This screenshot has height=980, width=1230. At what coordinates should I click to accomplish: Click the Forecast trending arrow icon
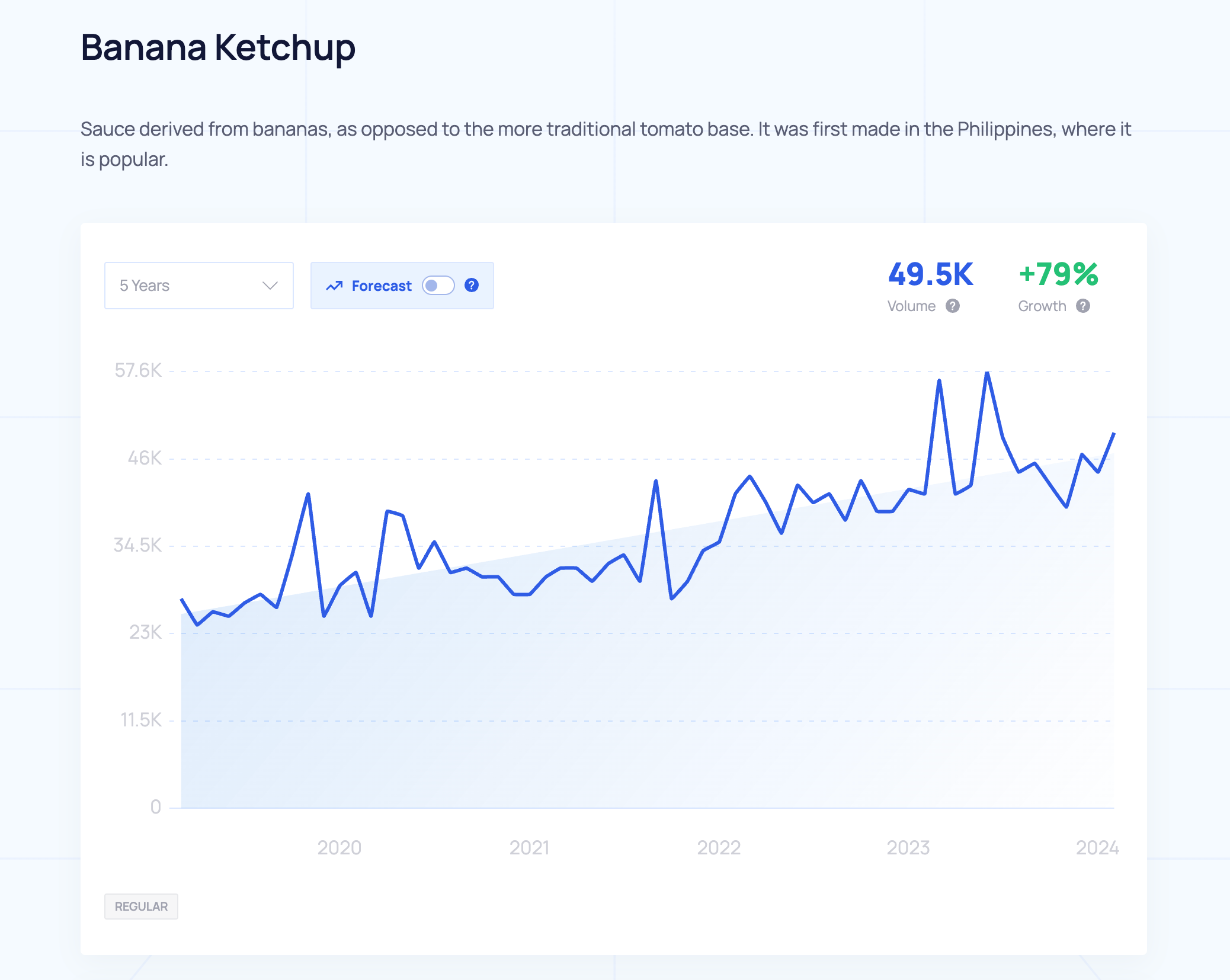pyautogui.click(x=334, y=286)
